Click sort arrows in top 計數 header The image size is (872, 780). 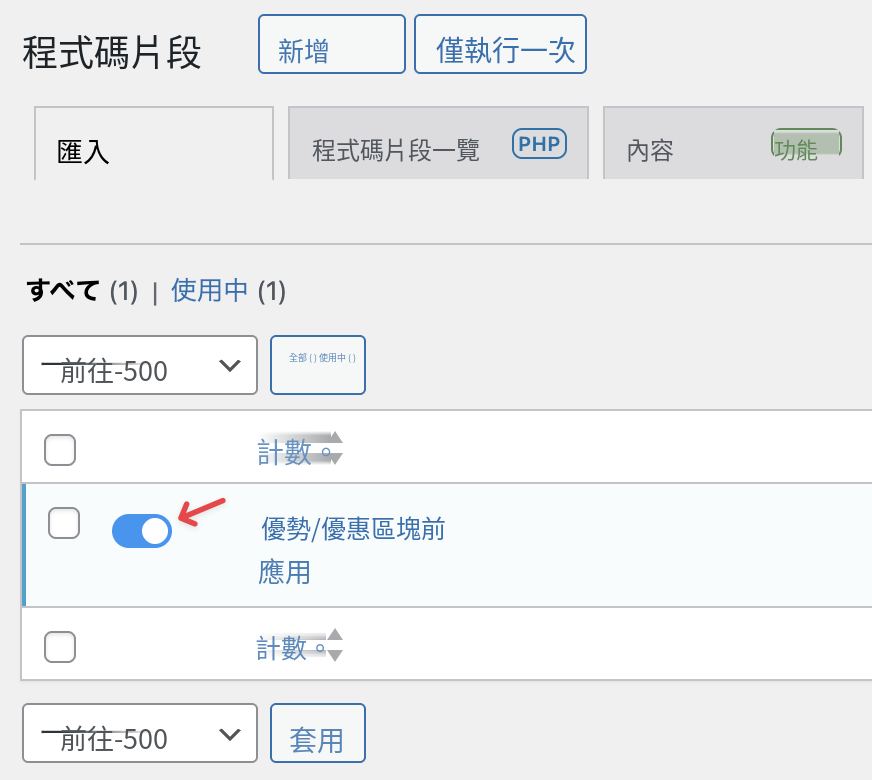[335, 448]
